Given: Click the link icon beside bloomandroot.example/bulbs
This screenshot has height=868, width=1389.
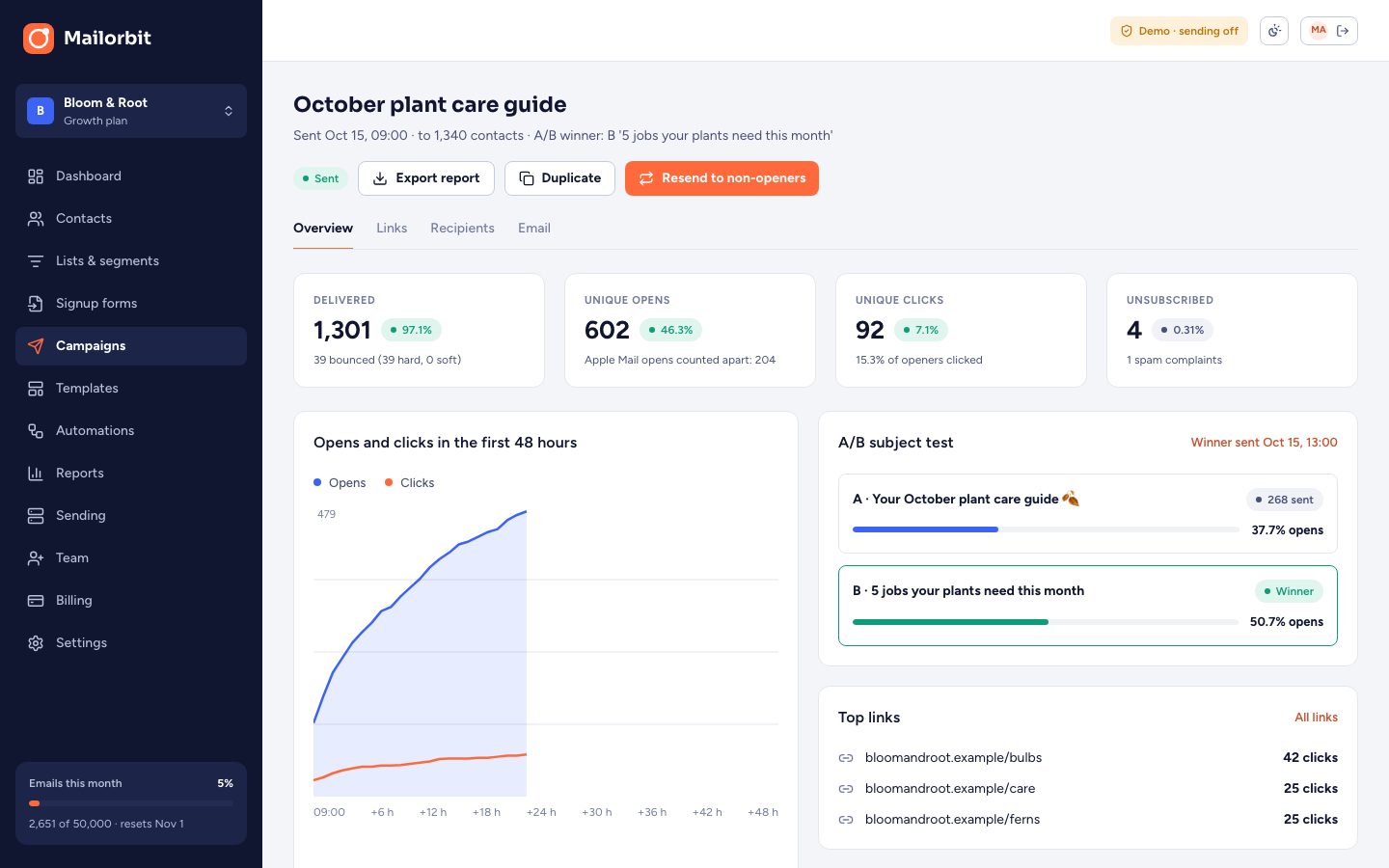Looking at the screenshot, I should pos(846,758).
